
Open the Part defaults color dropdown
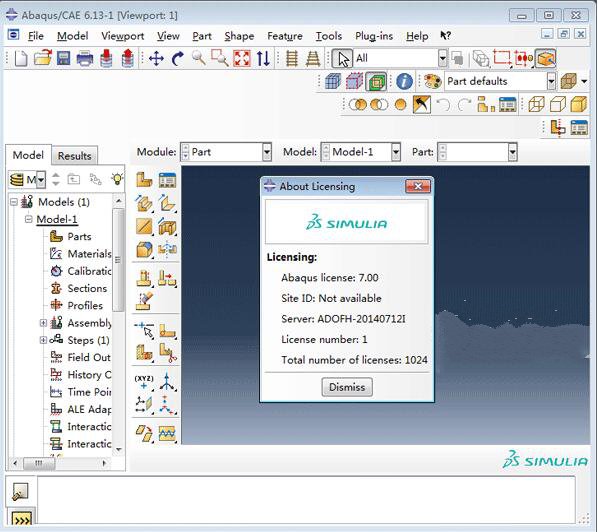coord(551,81)
